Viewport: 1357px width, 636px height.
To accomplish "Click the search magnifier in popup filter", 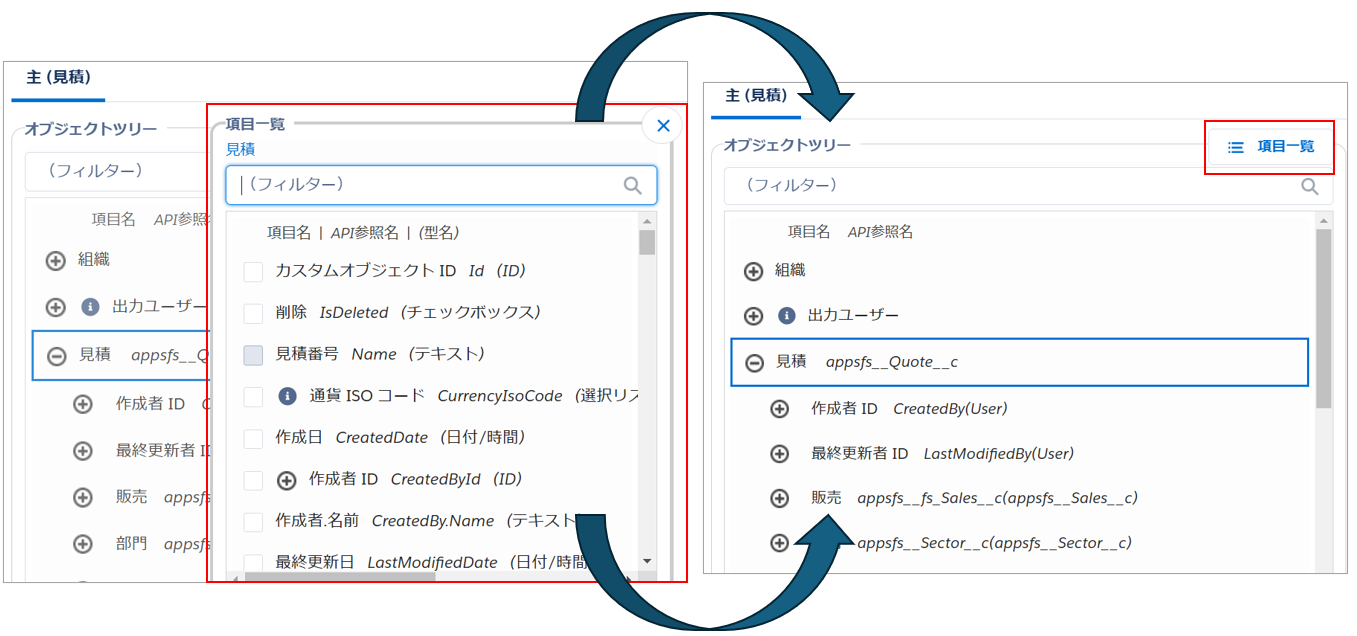I will [632, 185].
